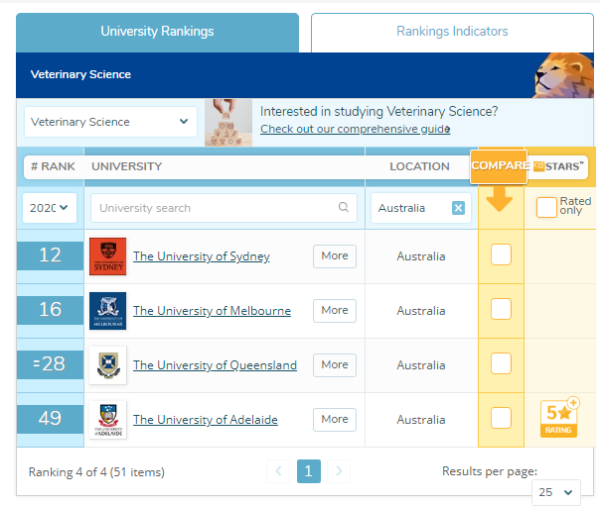
Task: Open The University of Queensland link
Action: tap(215, 365)
